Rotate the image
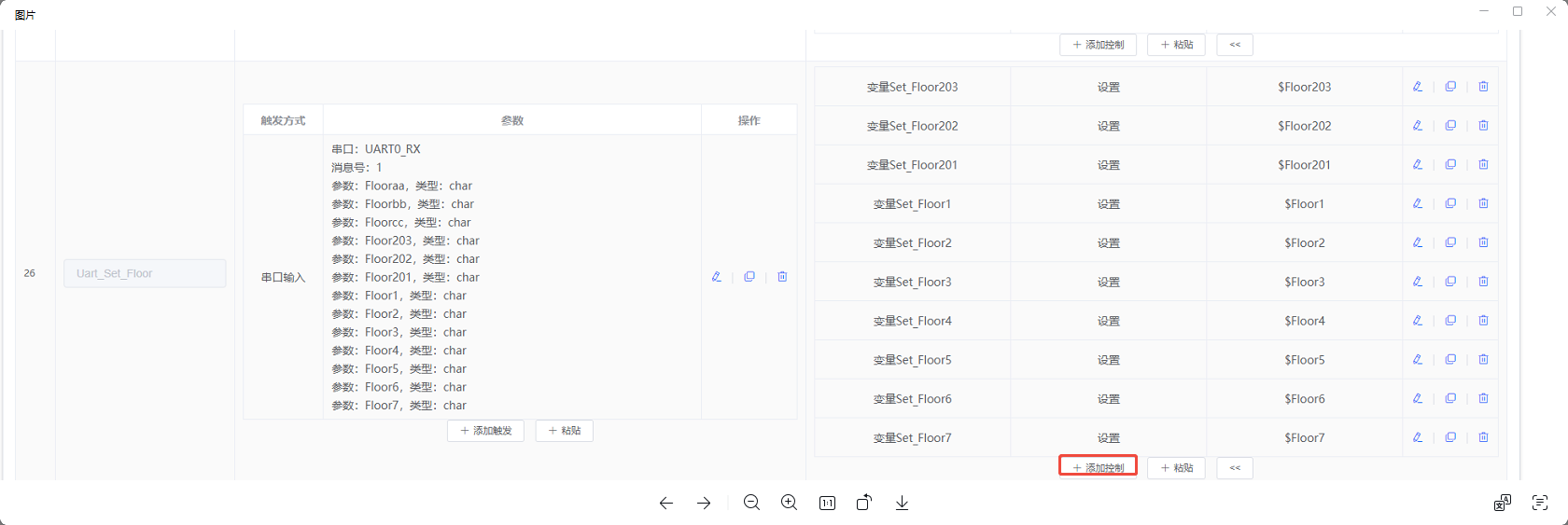 [864, 503]
